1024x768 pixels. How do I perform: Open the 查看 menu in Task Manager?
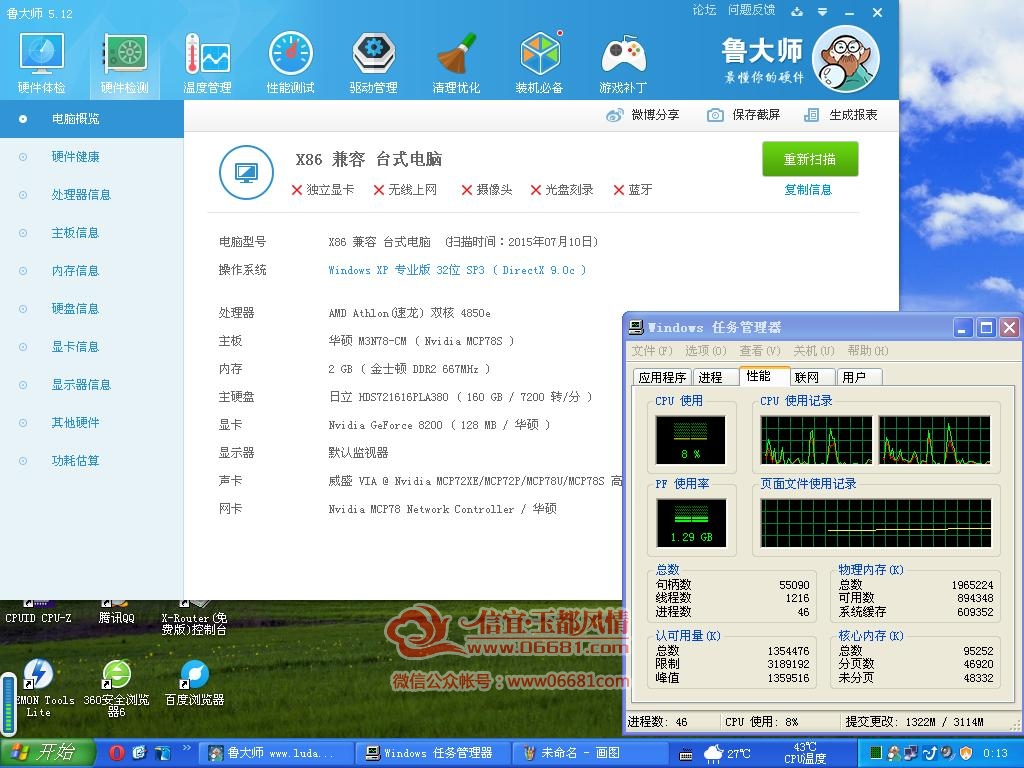point(760,351)
